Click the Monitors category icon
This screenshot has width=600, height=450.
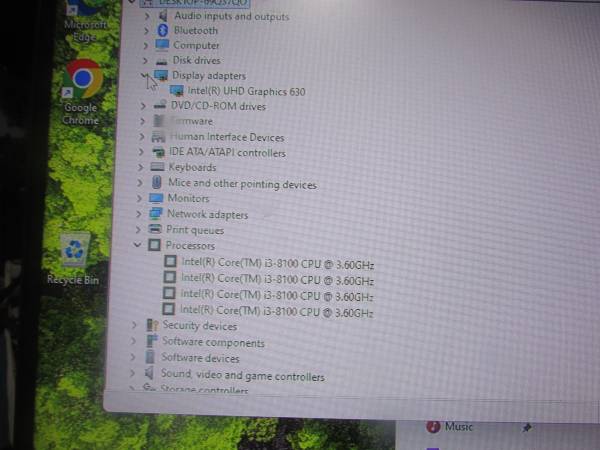click(156, 198)
